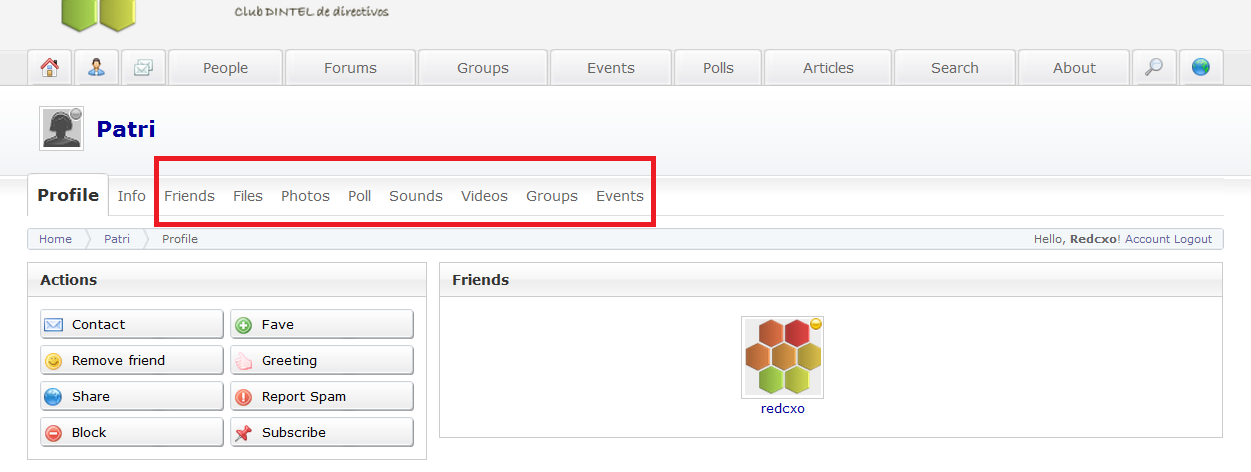Screen dimensions: 1251x472
Task: Open the Account link
Action: pyautogui.click(x=1148, y=239)
